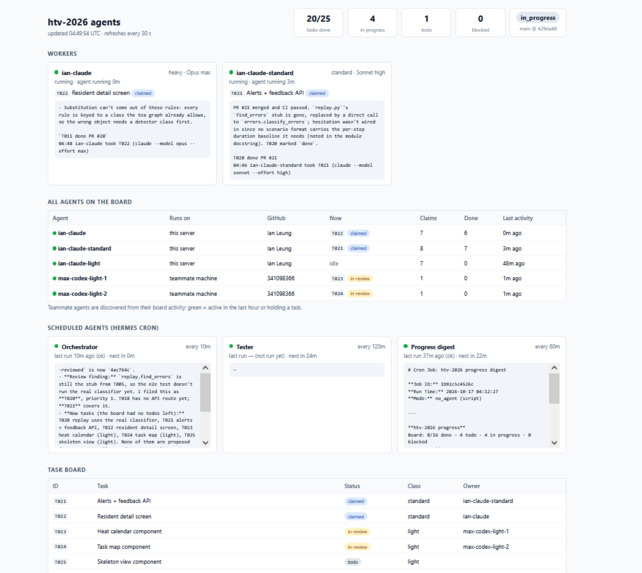
Task: Click the 'htv-2026 agents' page title
Action: [x=84, y=22]
